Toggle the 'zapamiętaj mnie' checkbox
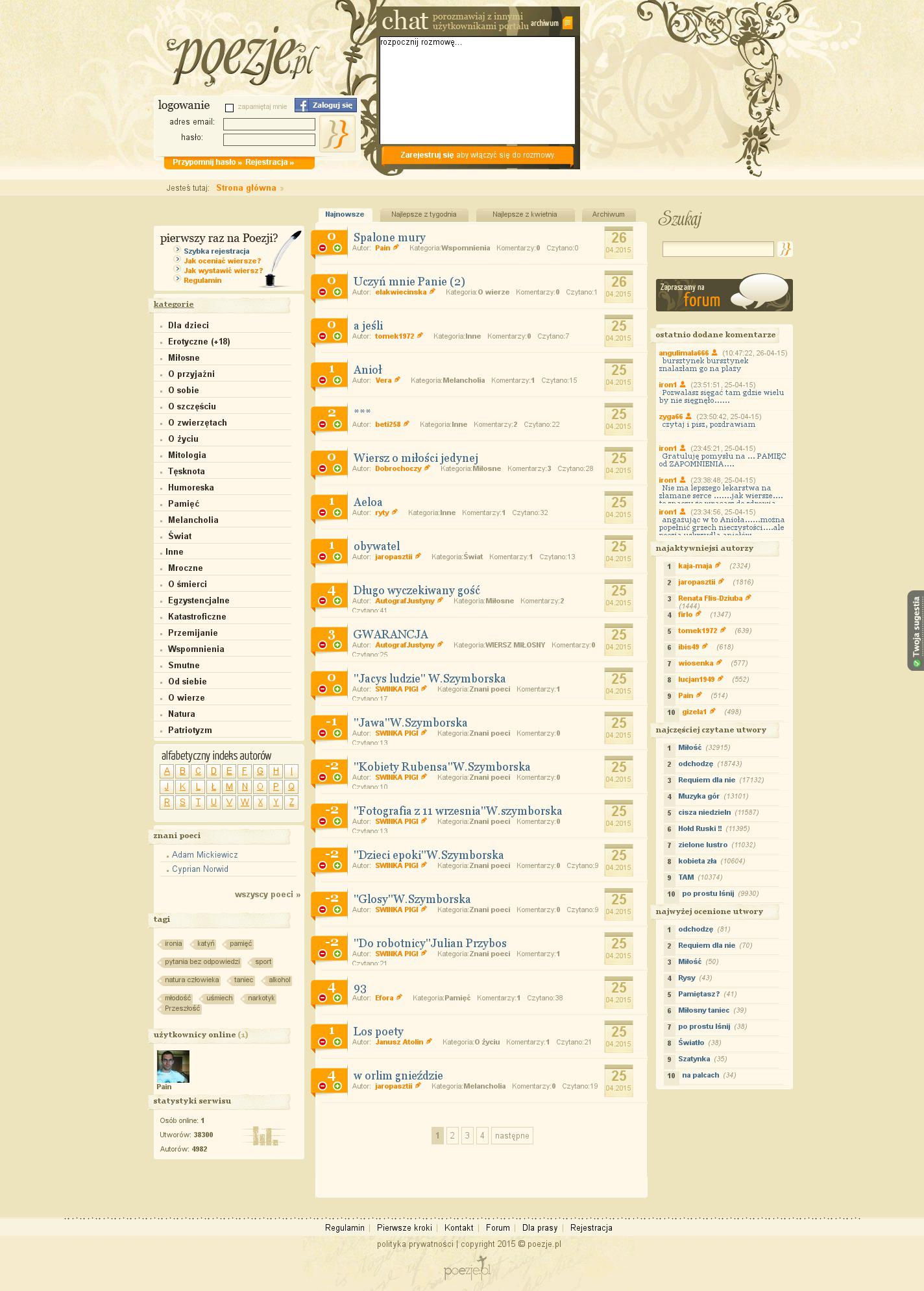The height and width of the screenshot is (1291, 924). 229,108
